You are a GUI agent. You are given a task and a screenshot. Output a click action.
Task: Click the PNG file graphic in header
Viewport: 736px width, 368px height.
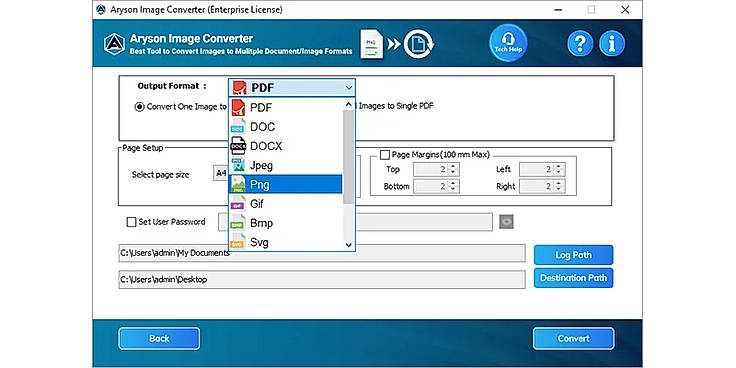point(372,44)
